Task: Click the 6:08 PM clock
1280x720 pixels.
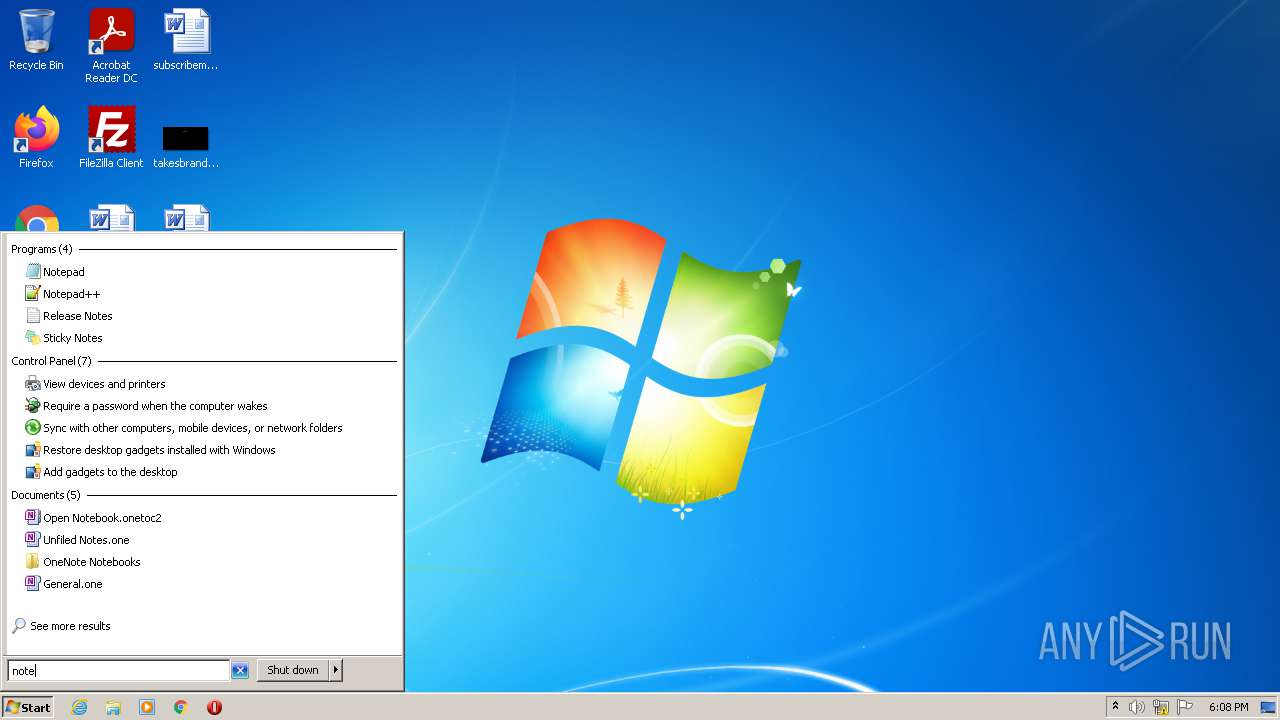Action: 1228,707
